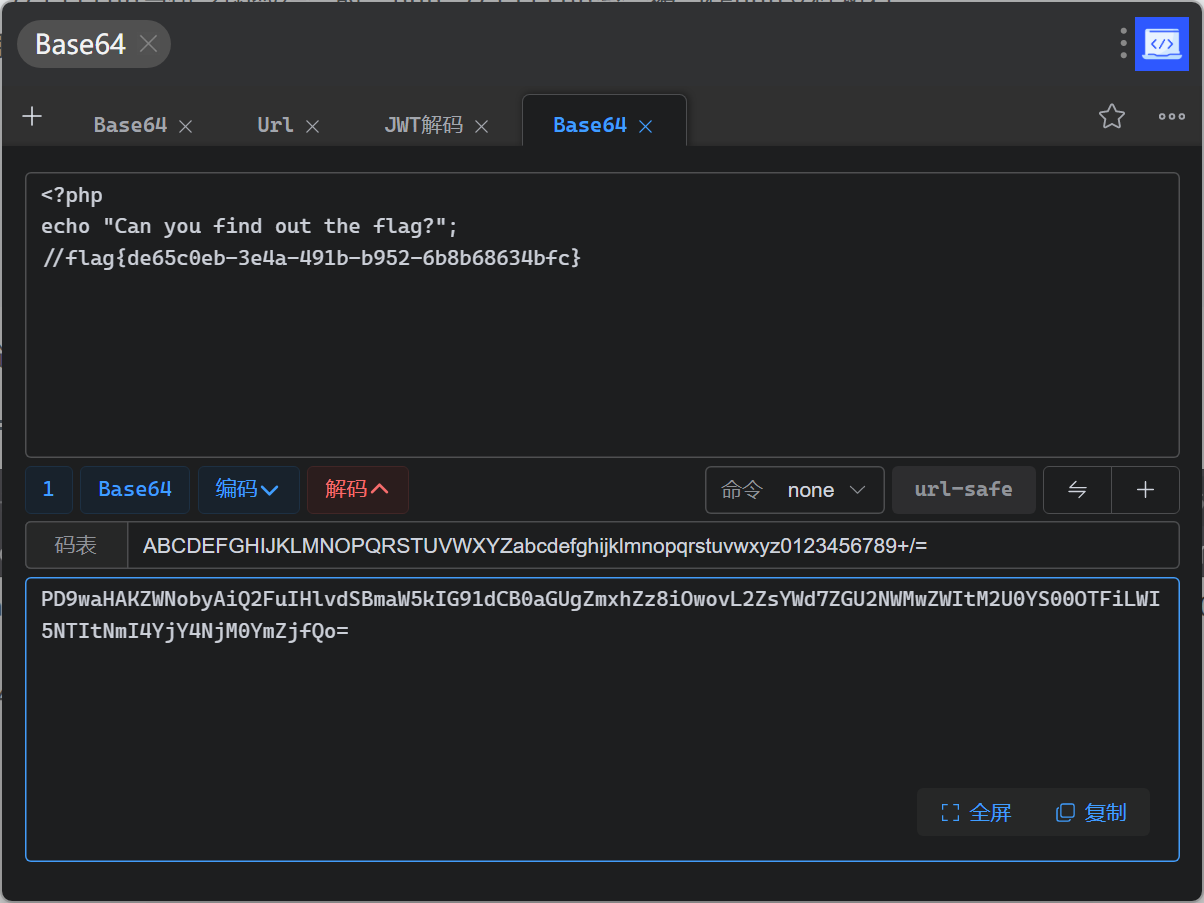Expand the encoded text with 全屏

(976, 813)
